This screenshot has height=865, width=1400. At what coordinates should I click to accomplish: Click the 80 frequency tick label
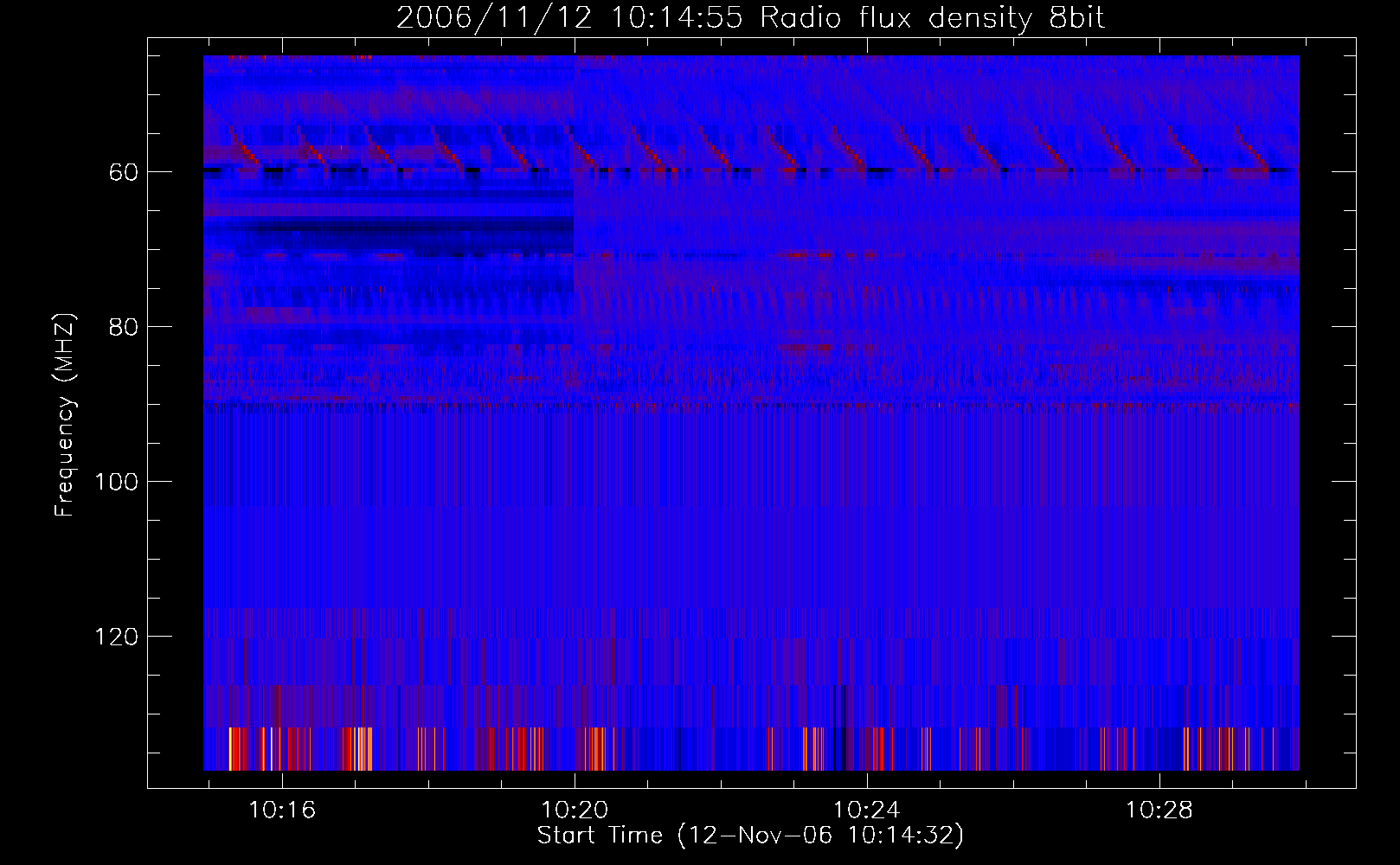click(123, 327)
